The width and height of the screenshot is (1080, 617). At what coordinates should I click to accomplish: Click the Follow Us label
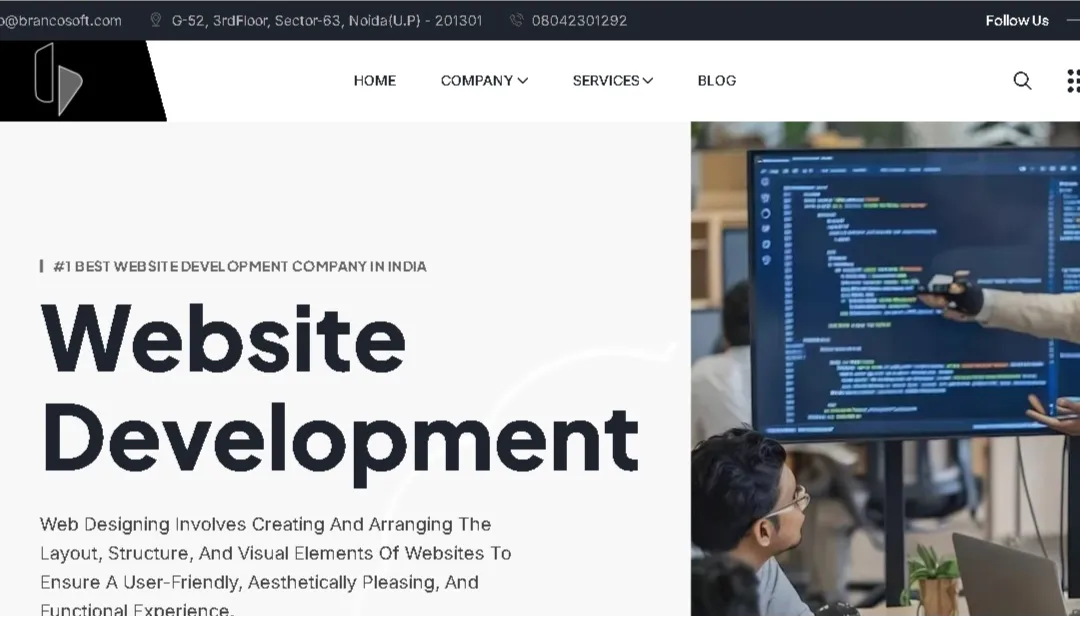pyautogui.click(x=1016, y=20)
